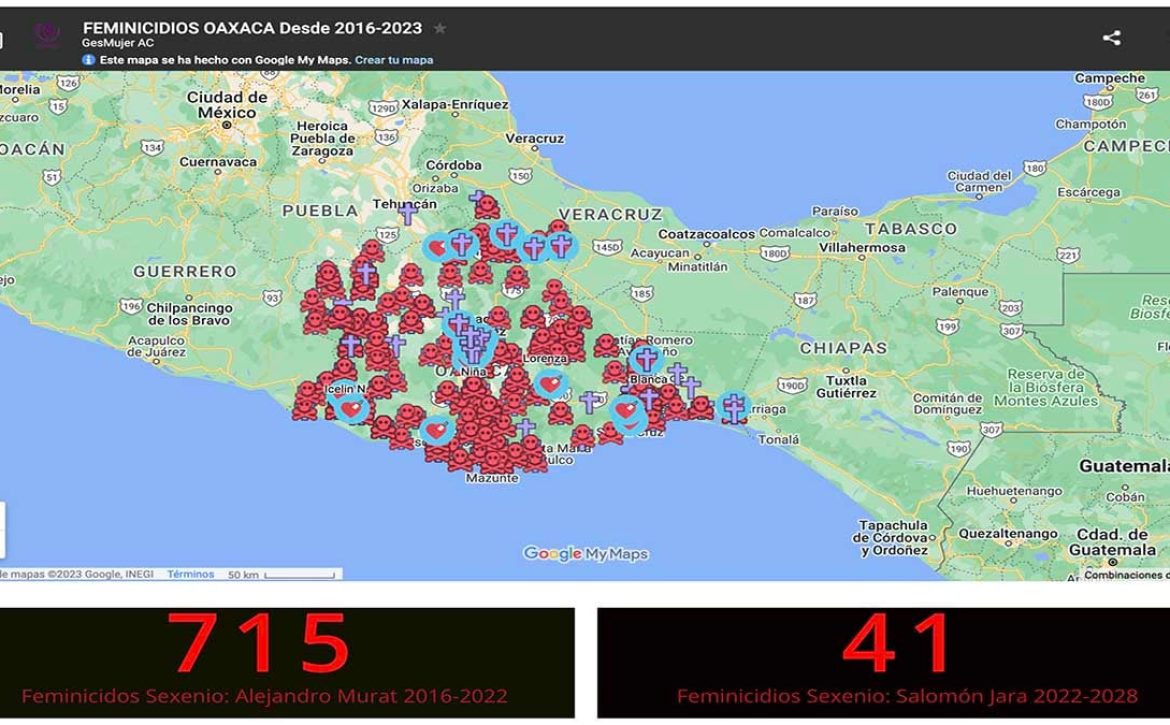Click the 'Tuxtla Gutiérrez' map label

coord(846,386)
